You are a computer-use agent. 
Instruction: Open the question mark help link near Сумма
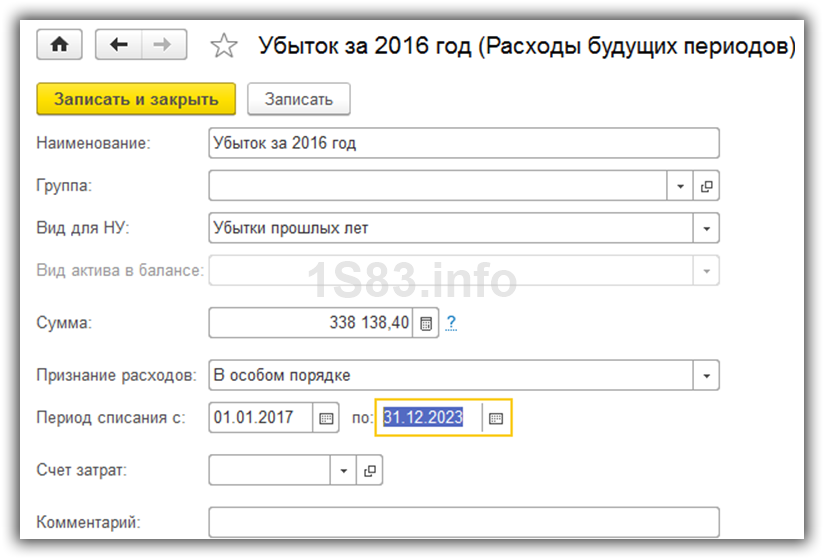[451, 322]
